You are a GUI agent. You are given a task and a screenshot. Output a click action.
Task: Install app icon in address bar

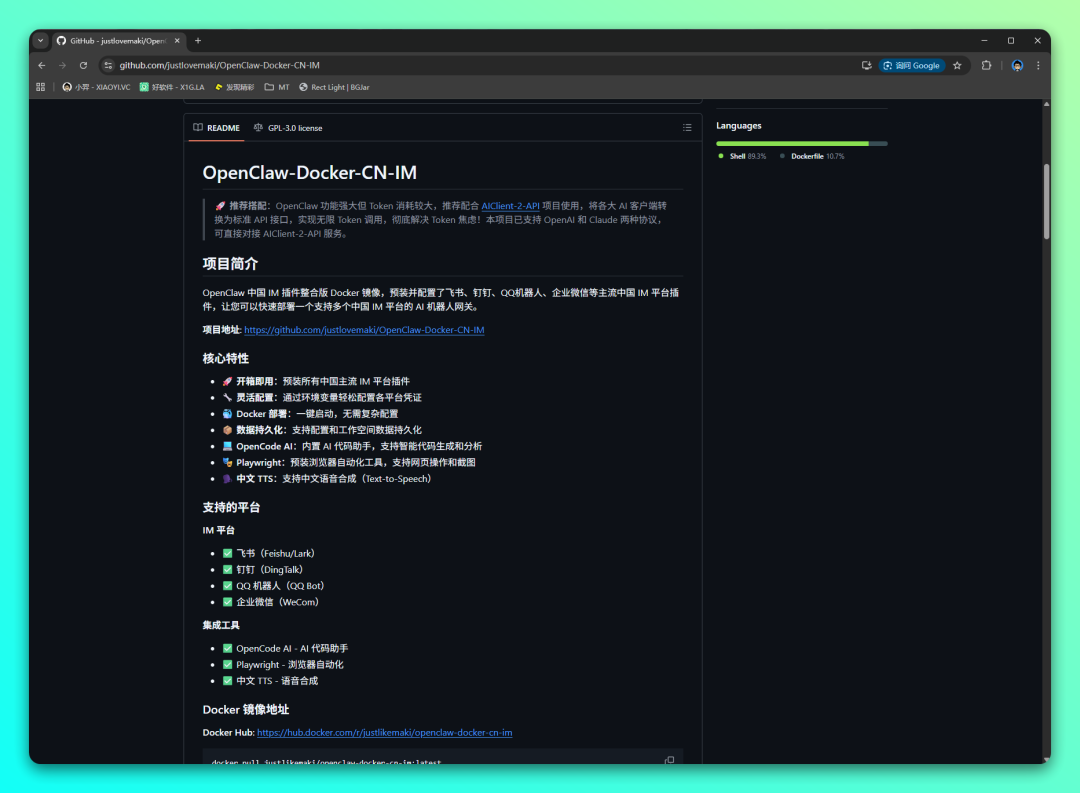(866, 65)
